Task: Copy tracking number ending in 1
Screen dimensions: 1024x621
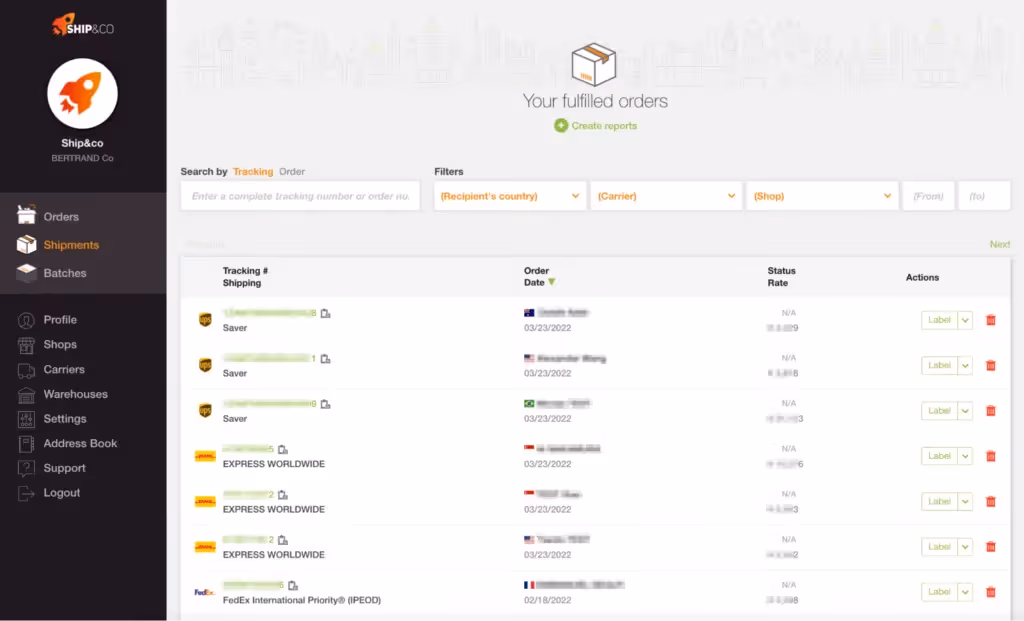Action: click(325, 358)
